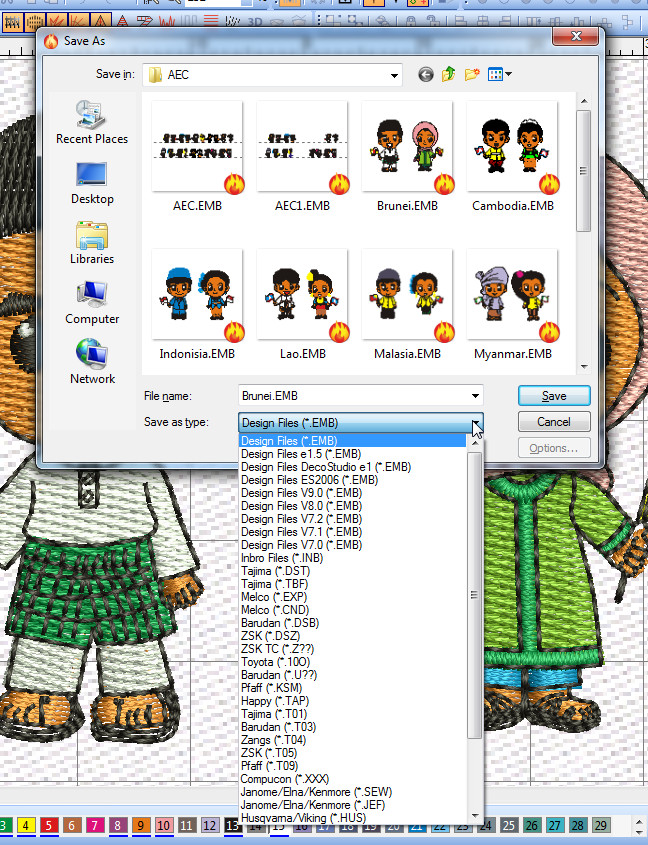Expand the Save in folder dropdown
The image size is (648, 845).
pyautogui.click(x=395, y=75)
